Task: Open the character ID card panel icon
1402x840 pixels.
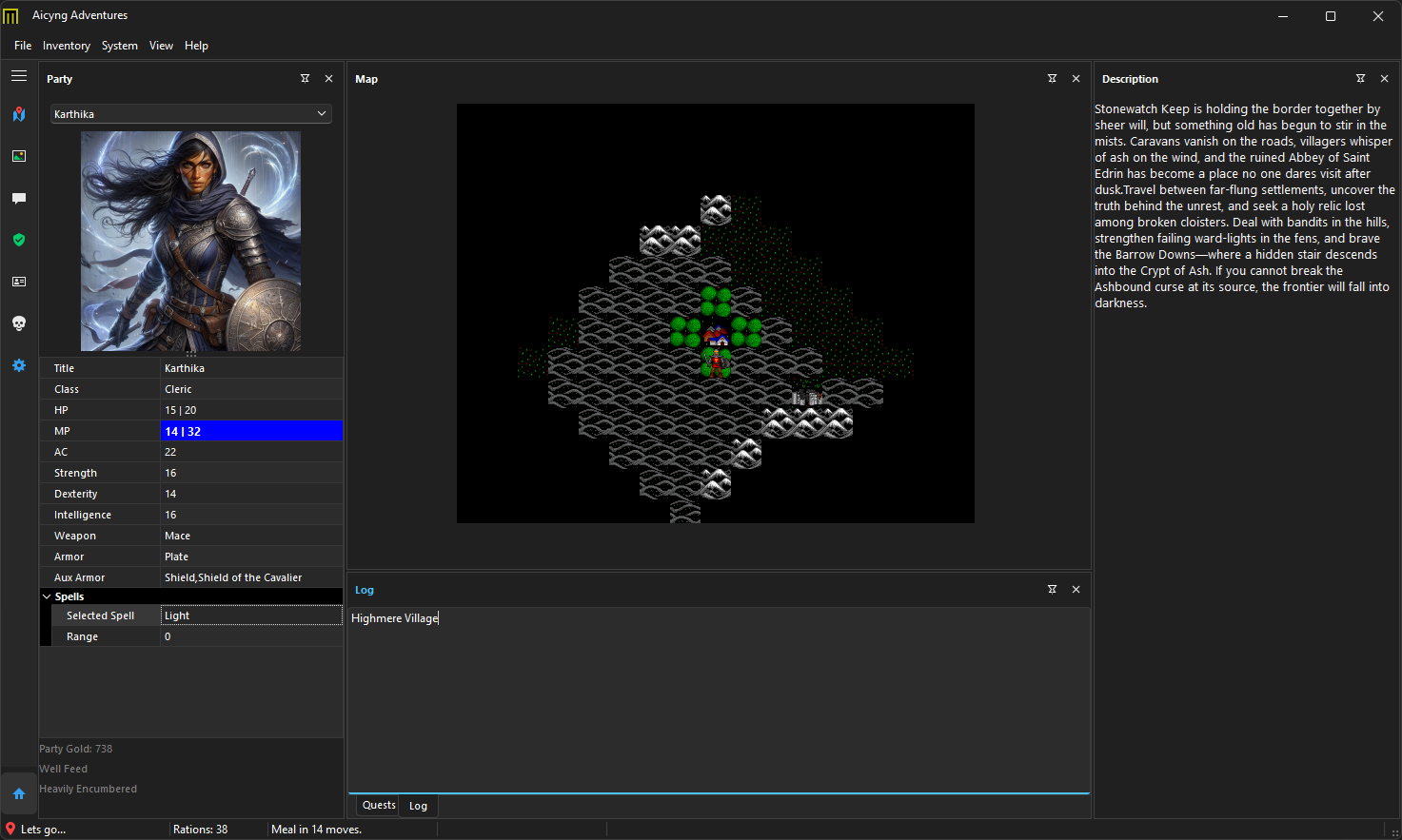Action: pyautogui.click(x=19, y=282)
